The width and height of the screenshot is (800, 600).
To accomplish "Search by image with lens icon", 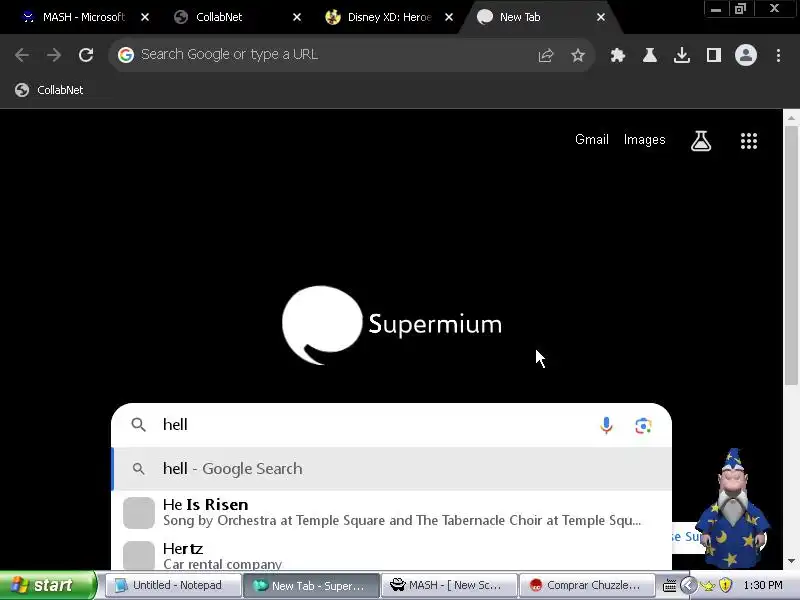I will pos(643,425).
